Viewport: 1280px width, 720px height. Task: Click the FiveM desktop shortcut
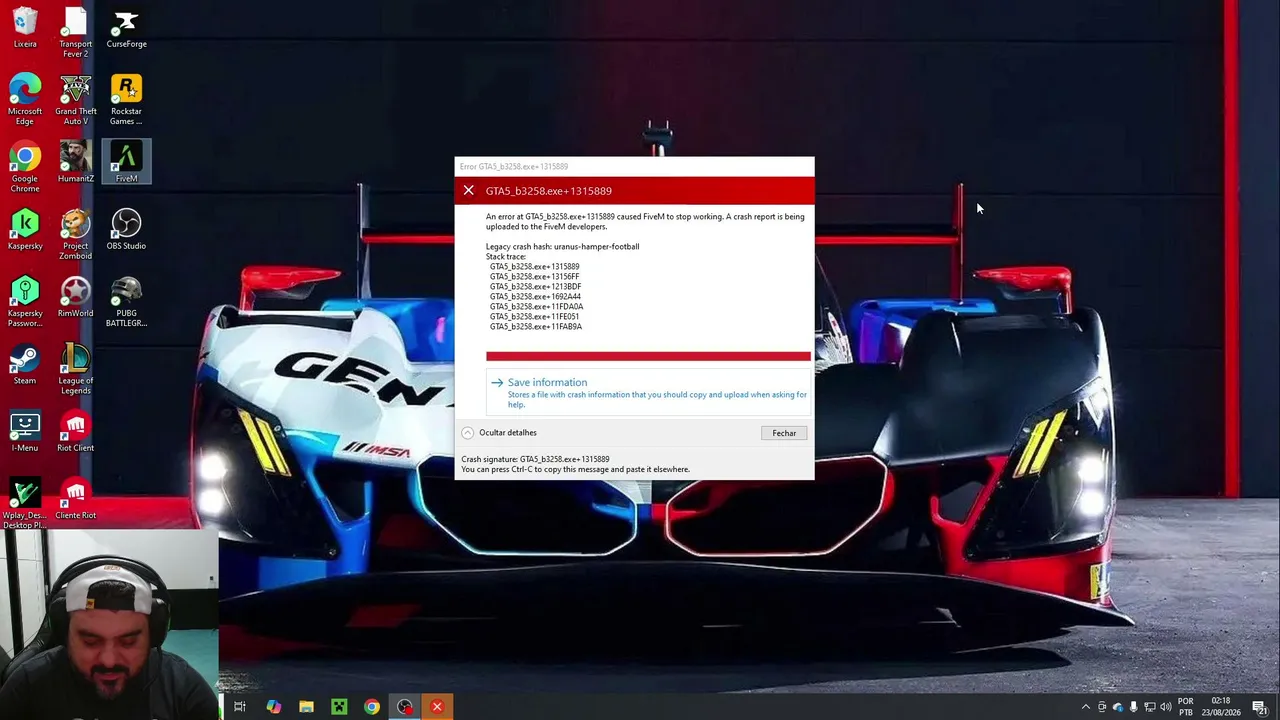(126, 162)
